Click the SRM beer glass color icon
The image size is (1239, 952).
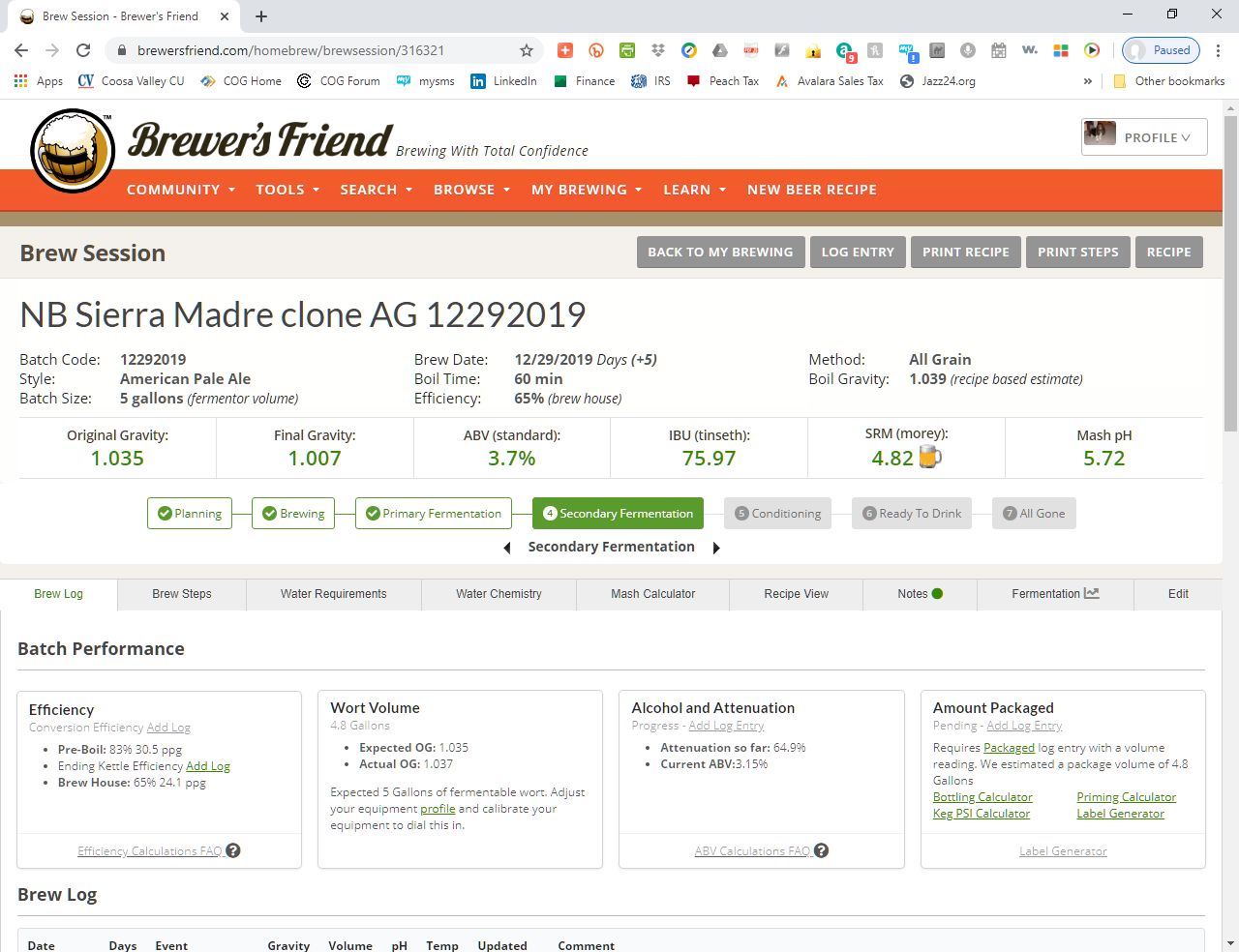coord(930,457)
